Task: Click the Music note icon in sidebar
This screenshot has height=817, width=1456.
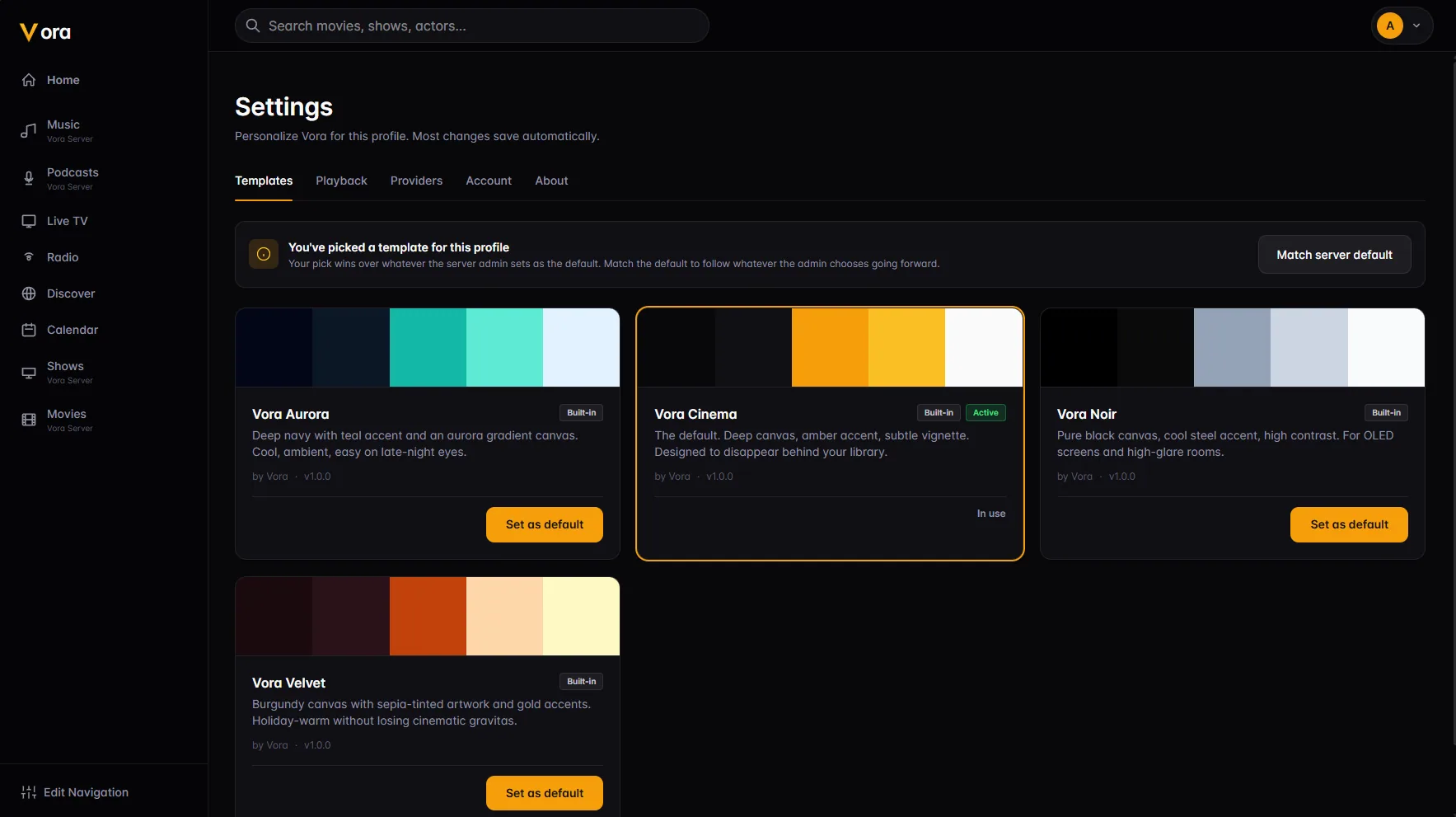Action: click(29, 131)
